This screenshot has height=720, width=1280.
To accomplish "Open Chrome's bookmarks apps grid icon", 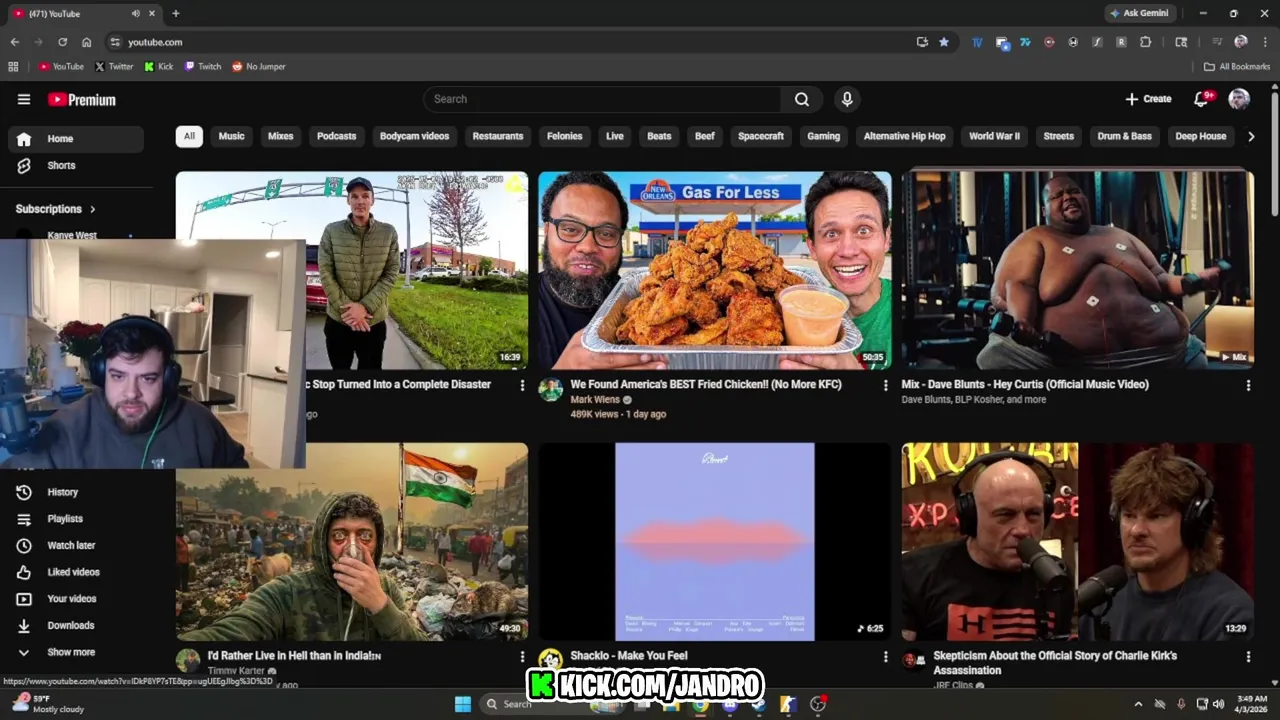I will (x=13, y=67).
